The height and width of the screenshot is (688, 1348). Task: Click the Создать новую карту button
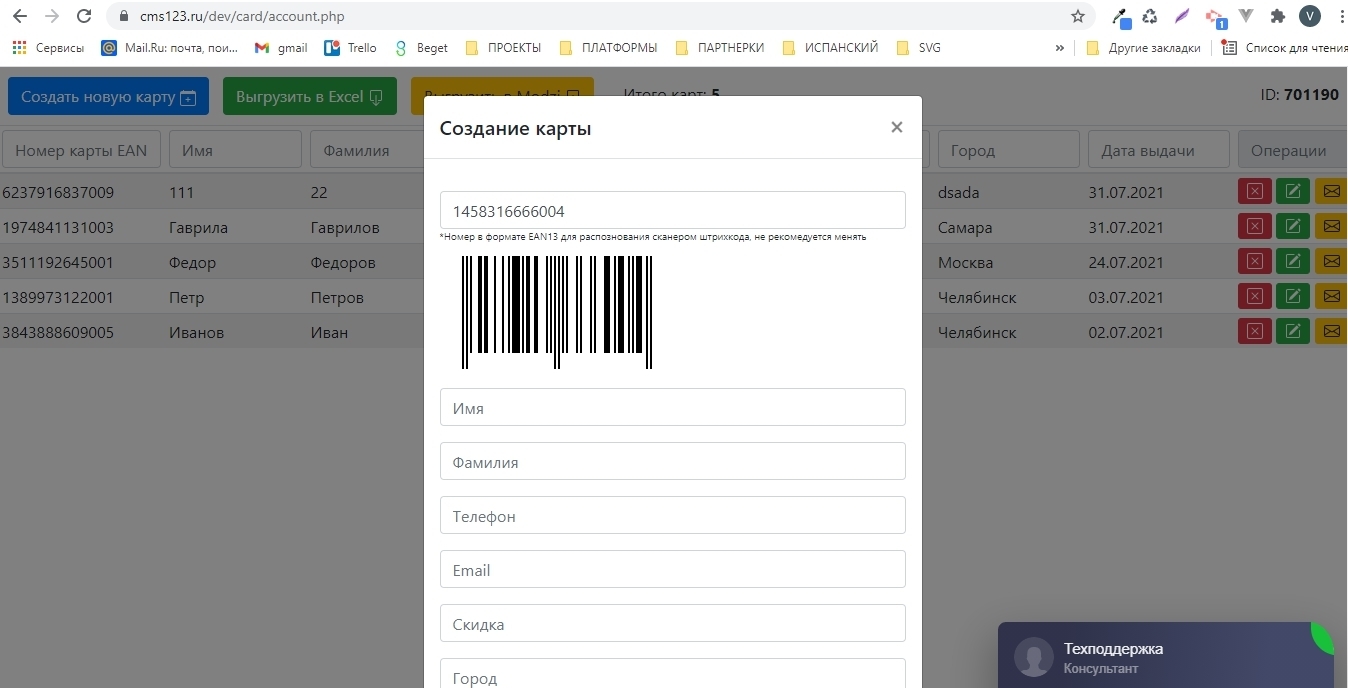pyautogui.click(x=108, y=97)
